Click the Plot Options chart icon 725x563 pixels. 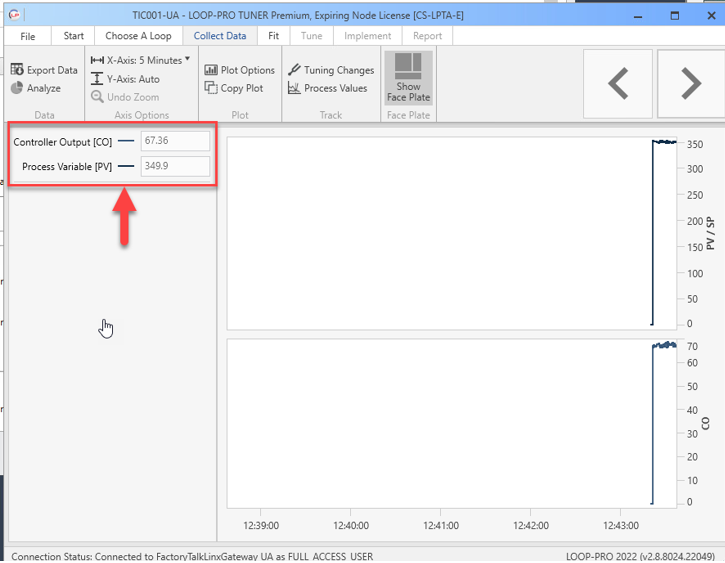tap(211, 70)
